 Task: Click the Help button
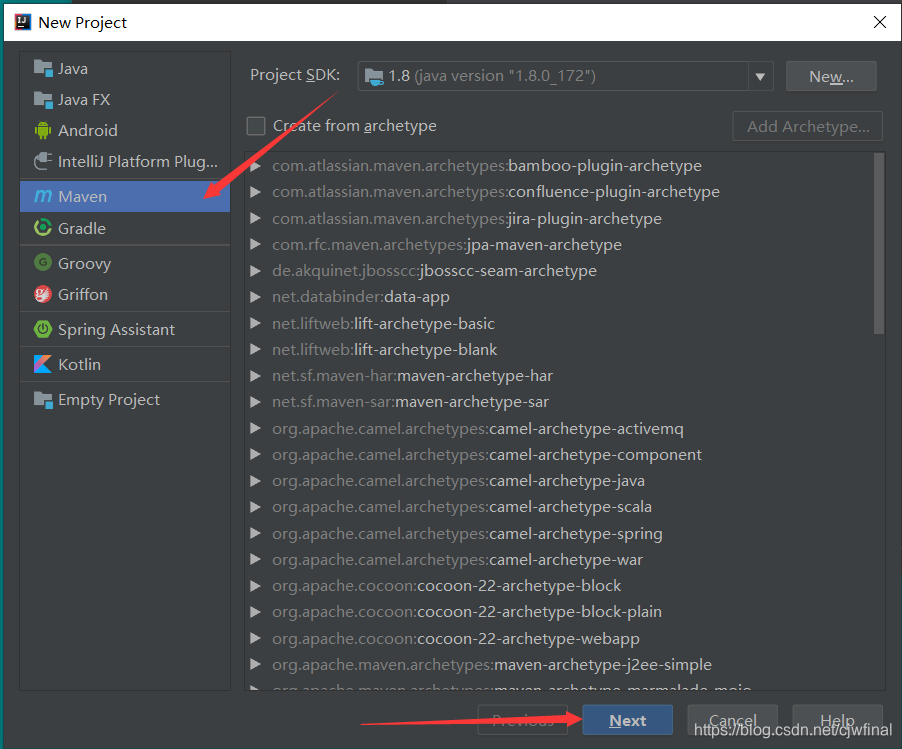(x=837, y=720)
